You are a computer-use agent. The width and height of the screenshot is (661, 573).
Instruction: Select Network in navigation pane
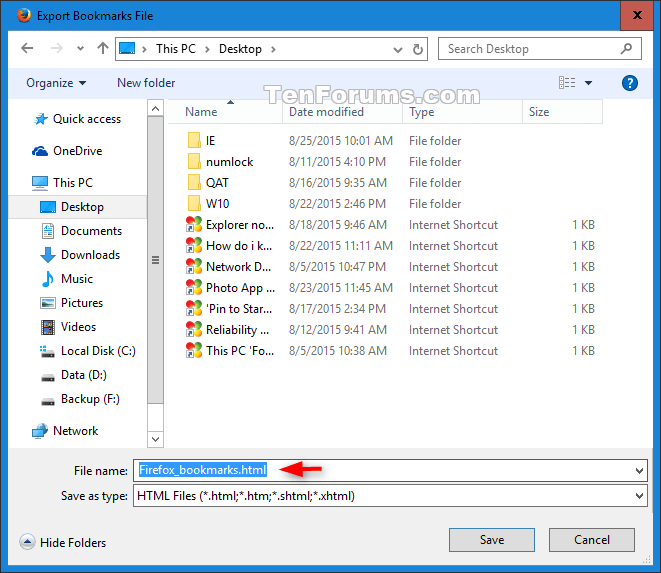[x=65, y=431]
